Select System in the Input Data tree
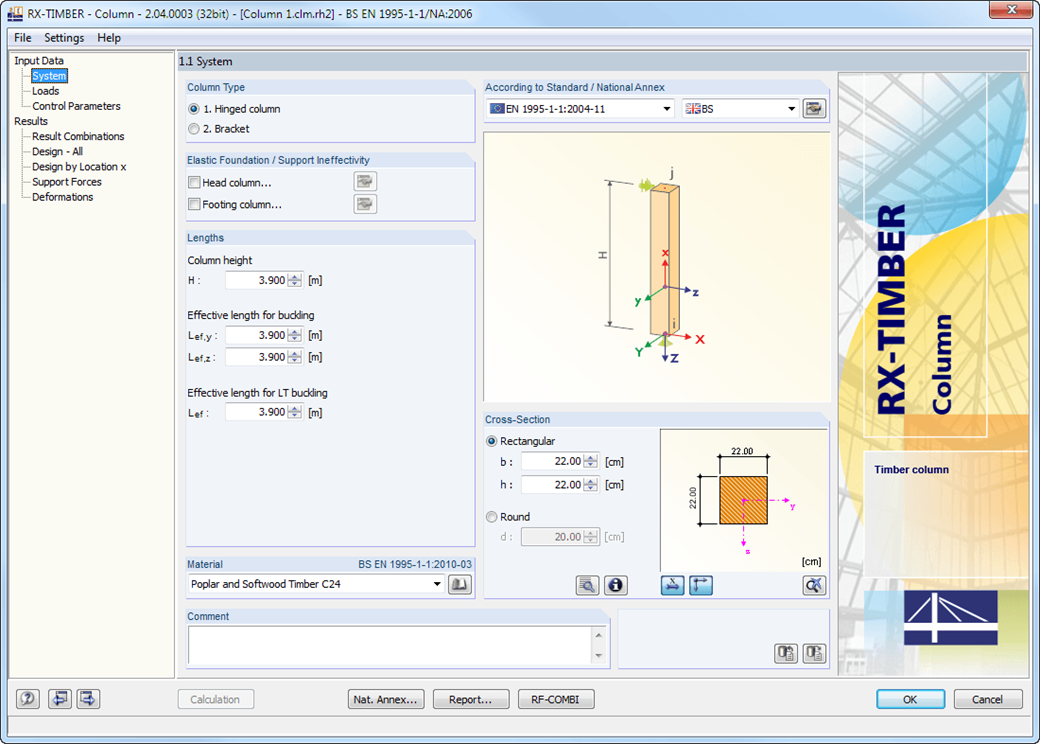 tap(48, 75)
